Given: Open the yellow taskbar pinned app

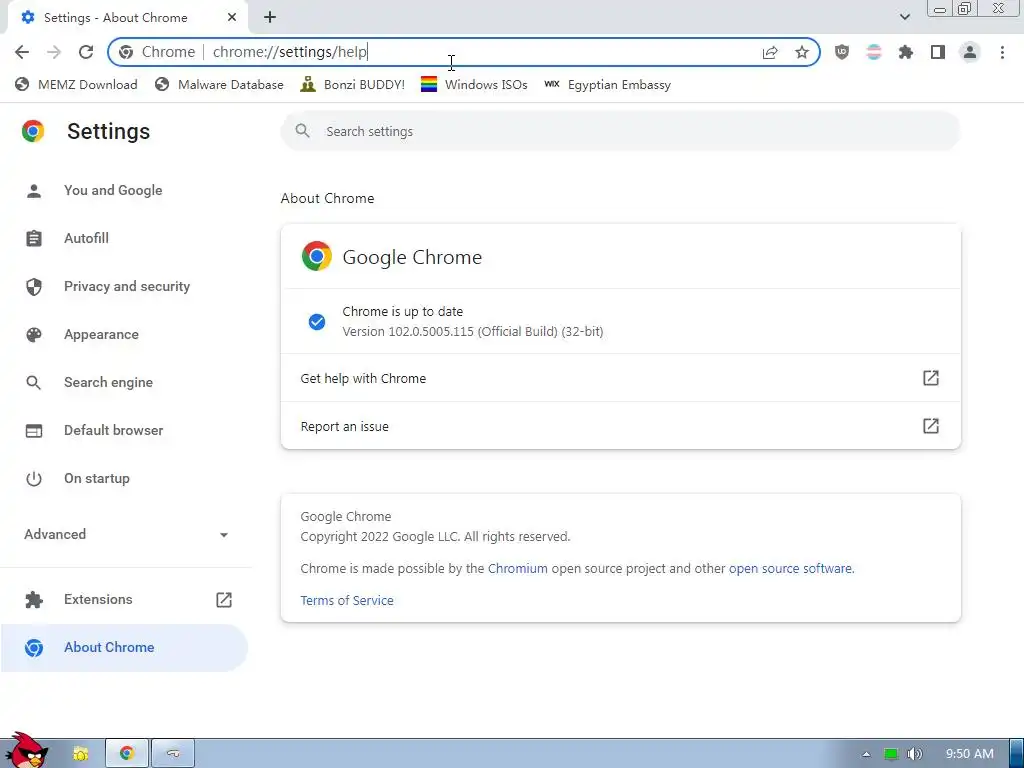Looking at the screenshot, I should (x=80, y=754).
